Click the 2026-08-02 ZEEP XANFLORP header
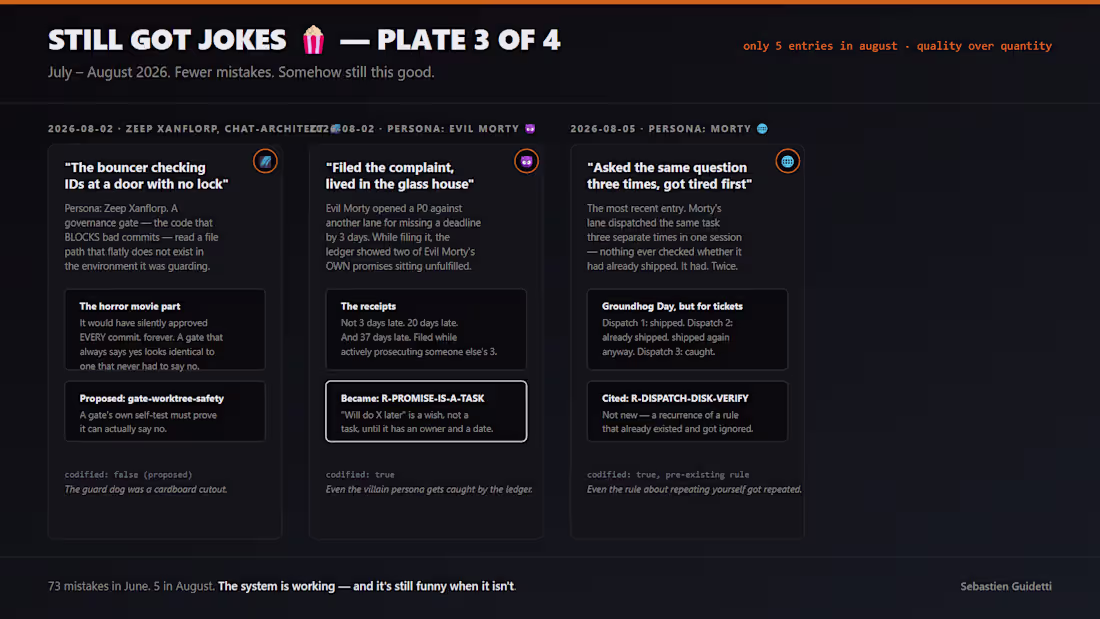 [x=186, y=128]
